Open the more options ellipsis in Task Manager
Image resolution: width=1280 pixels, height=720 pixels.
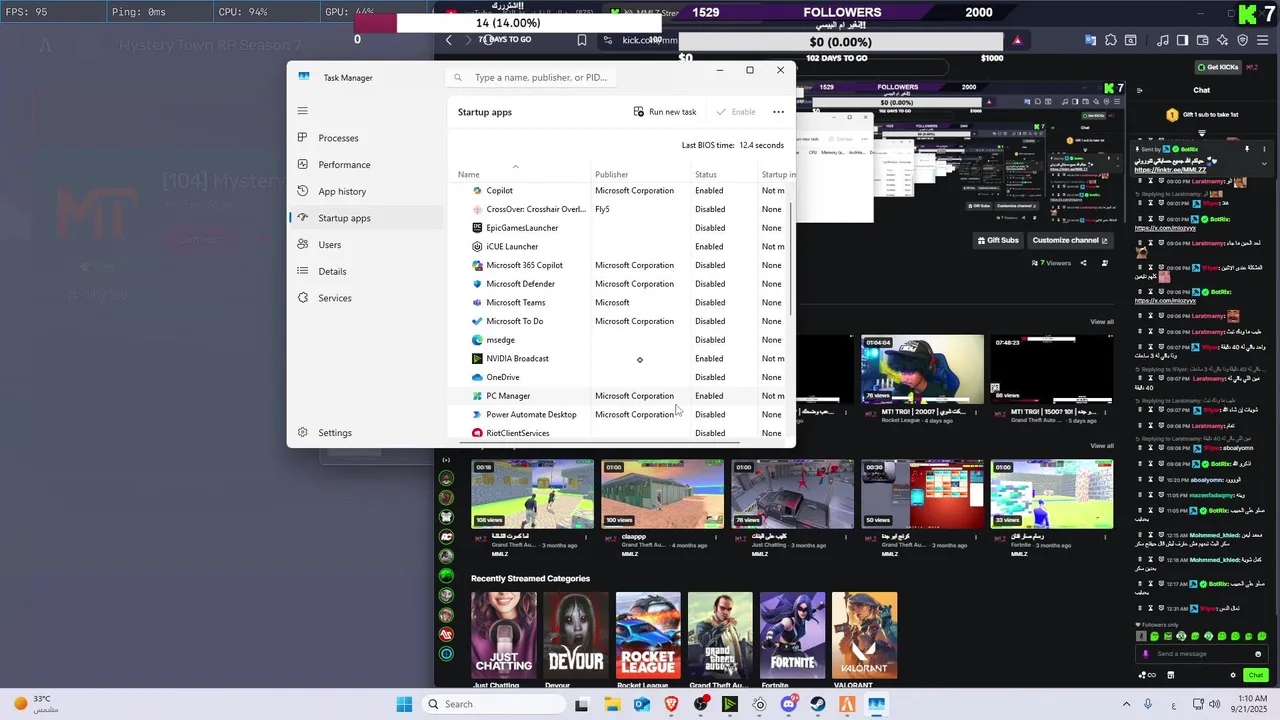click(778, 112)
